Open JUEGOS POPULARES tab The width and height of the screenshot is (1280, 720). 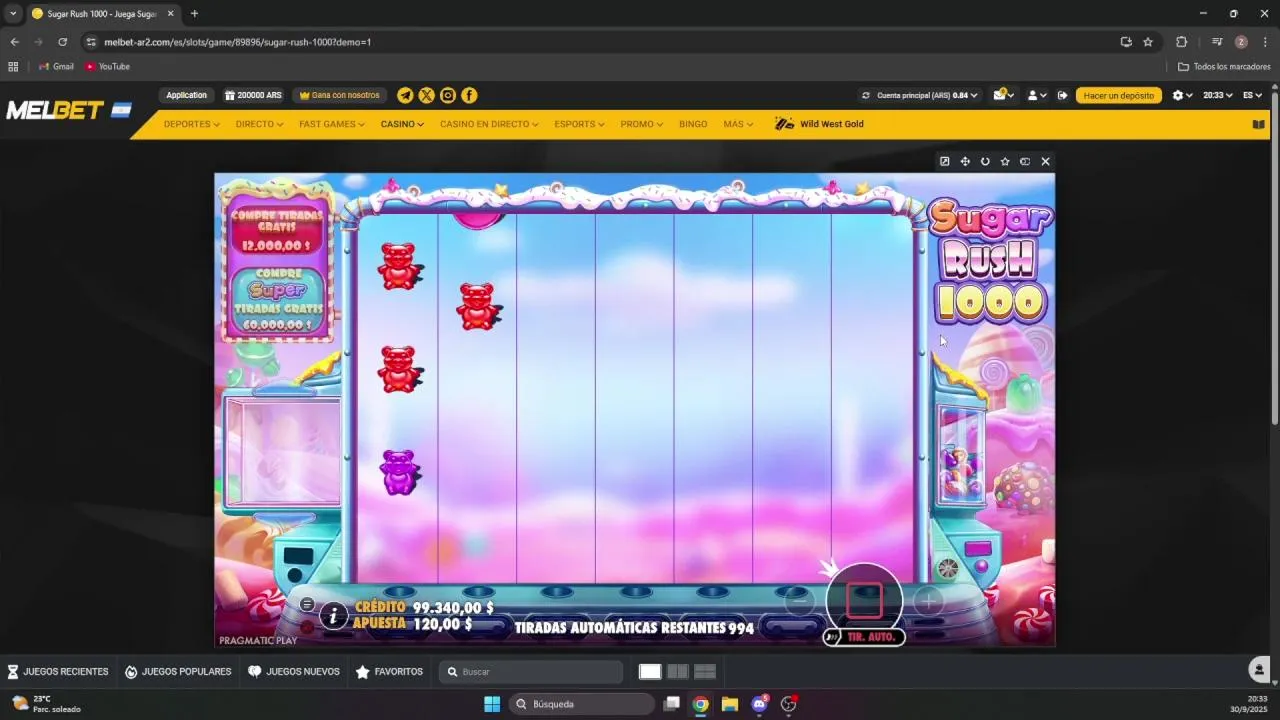point(178,672)
